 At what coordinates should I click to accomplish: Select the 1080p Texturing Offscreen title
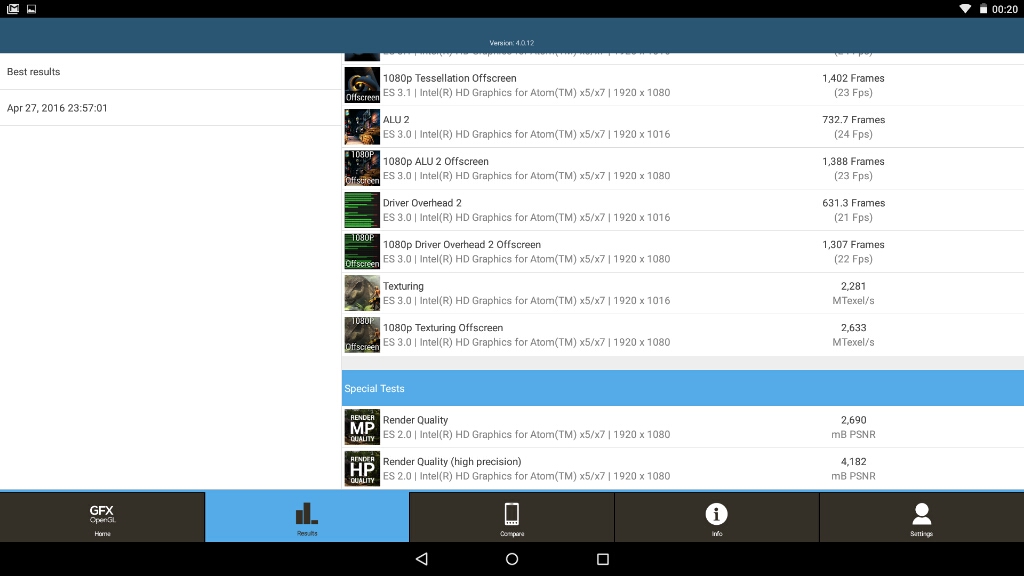click(x=443, y=328)
